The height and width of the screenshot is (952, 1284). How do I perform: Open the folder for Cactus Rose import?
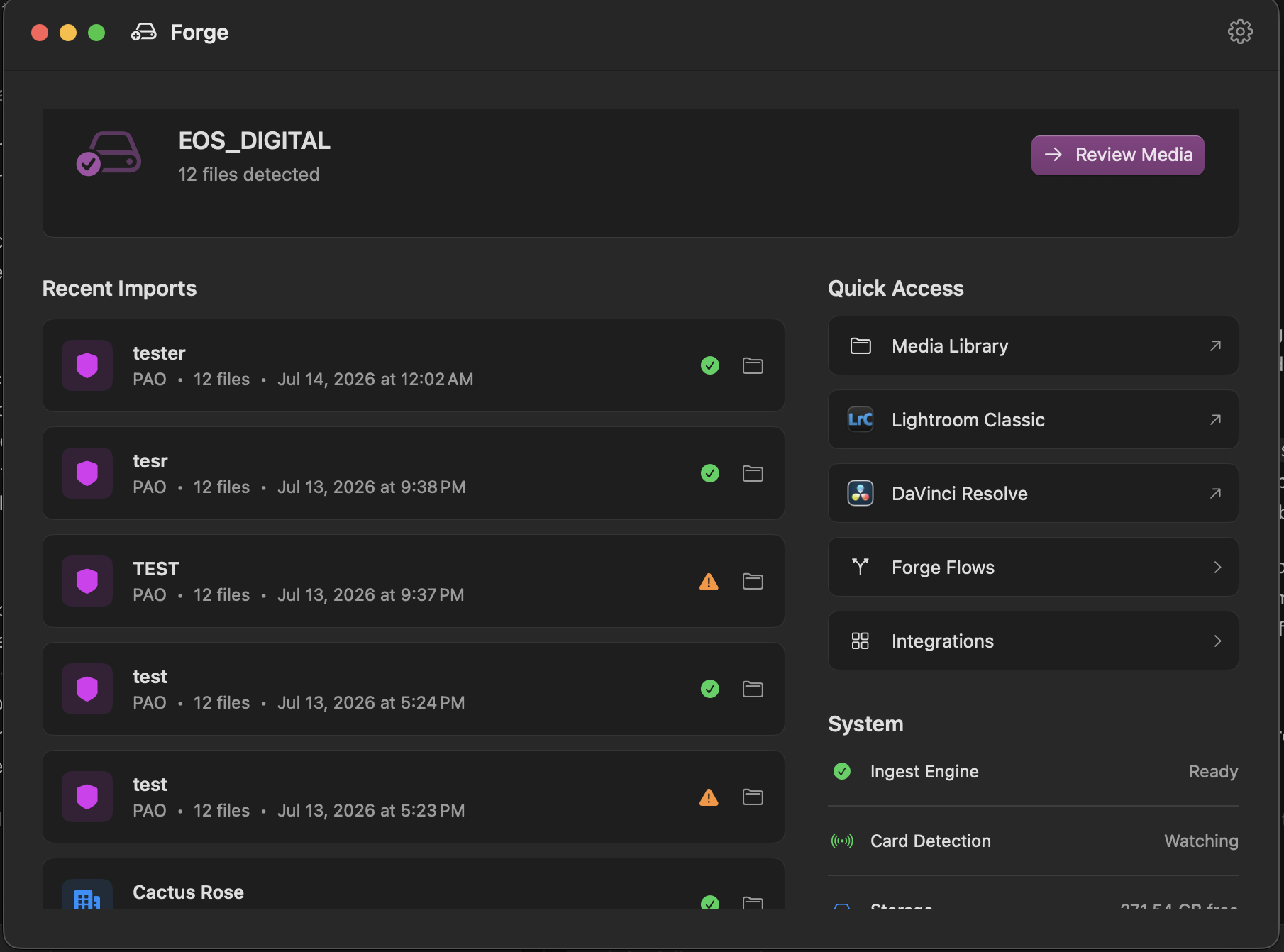pyautogui.click(x=753, y=903)
